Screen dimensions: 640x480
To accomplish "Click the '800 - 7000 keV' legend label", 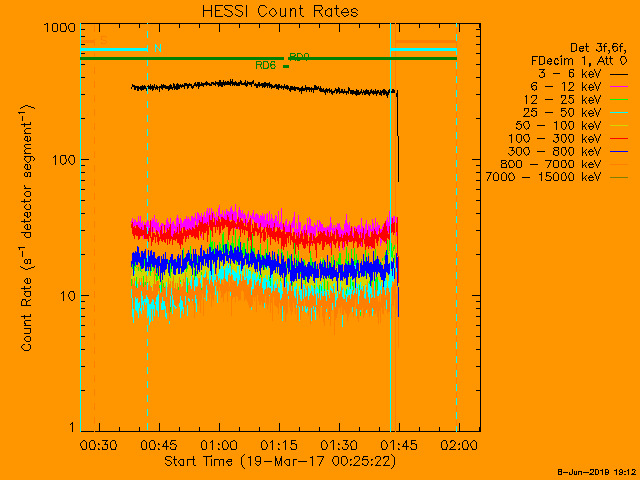I will [x=551, y=164].
